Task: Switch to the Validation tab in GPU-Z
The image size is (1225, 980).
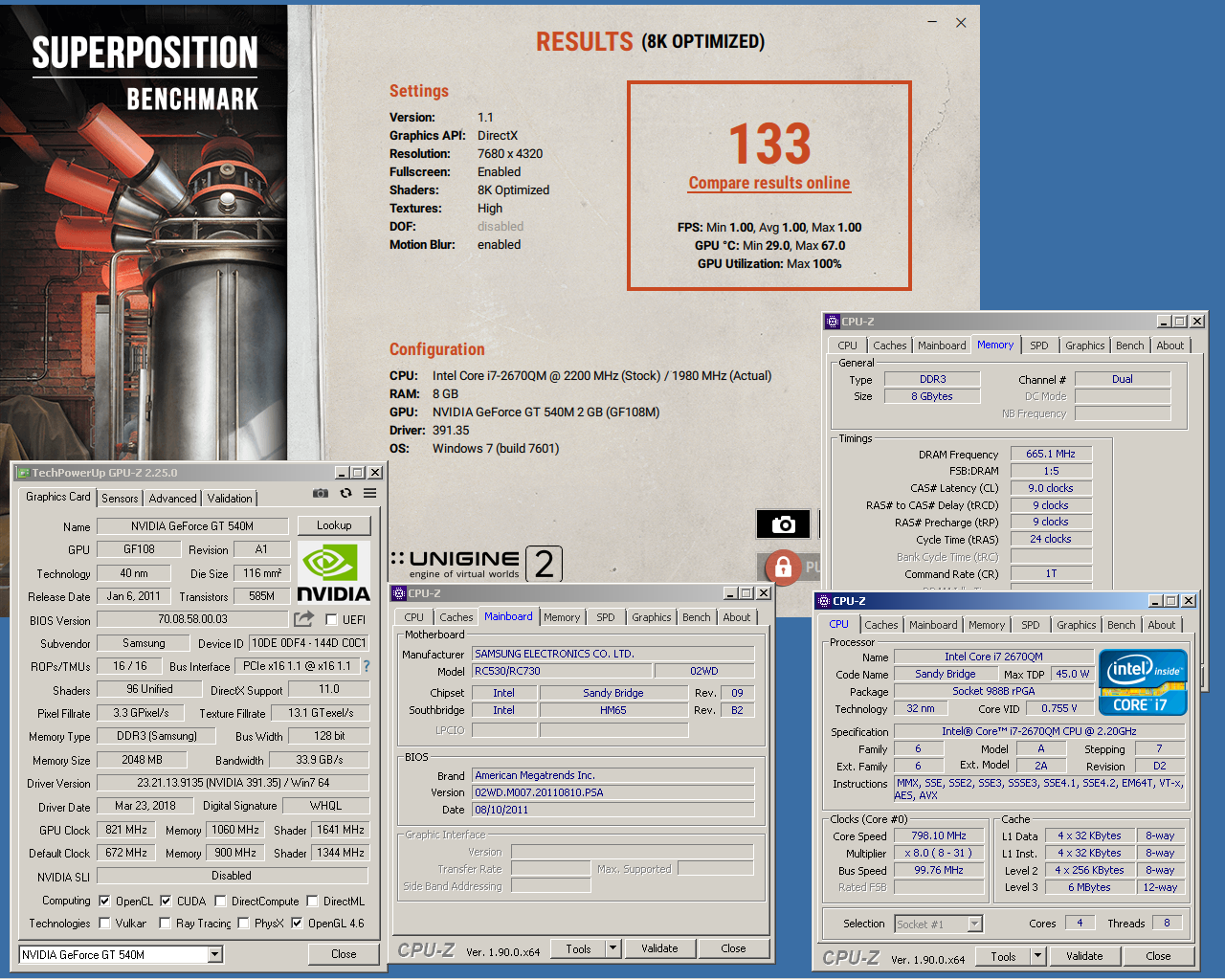Action: [230, 499]
